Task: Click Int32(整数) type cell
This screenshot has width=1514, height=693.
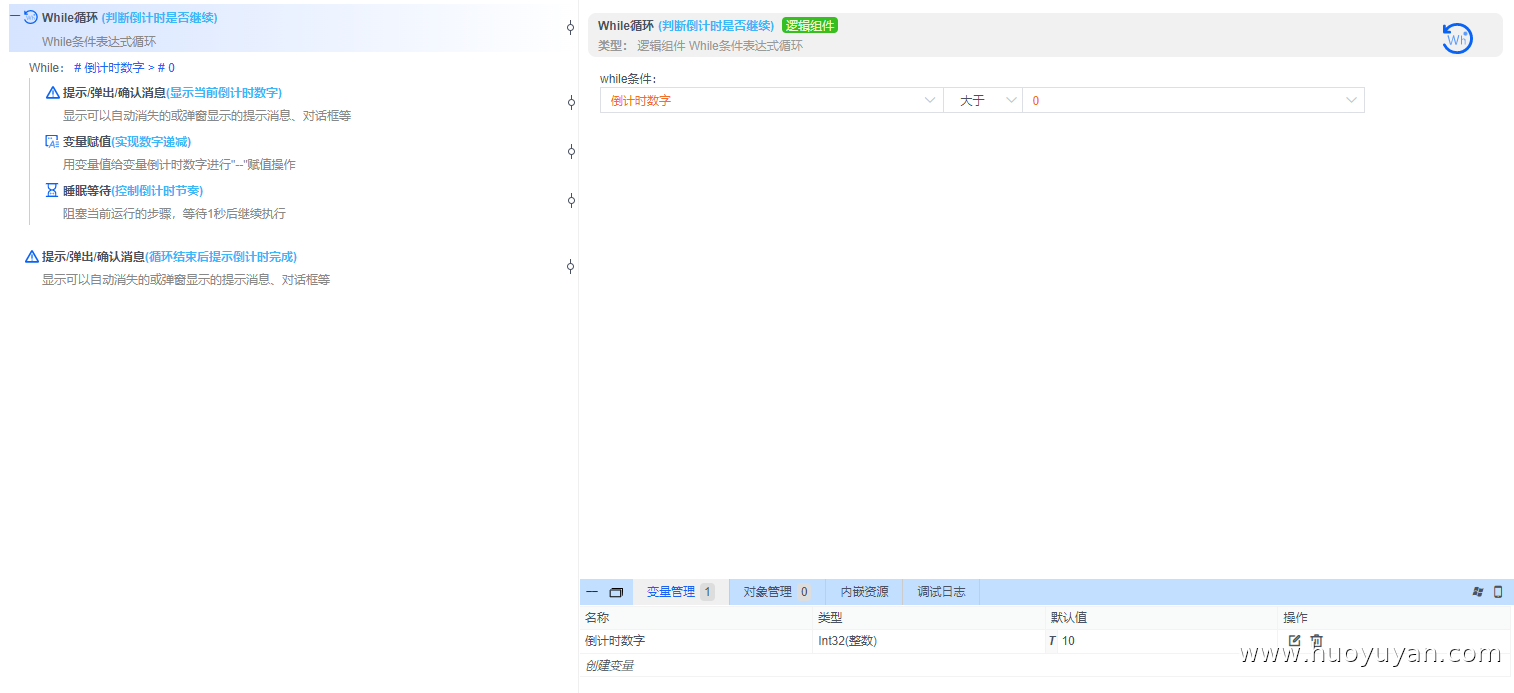Action: pos(929,641)
